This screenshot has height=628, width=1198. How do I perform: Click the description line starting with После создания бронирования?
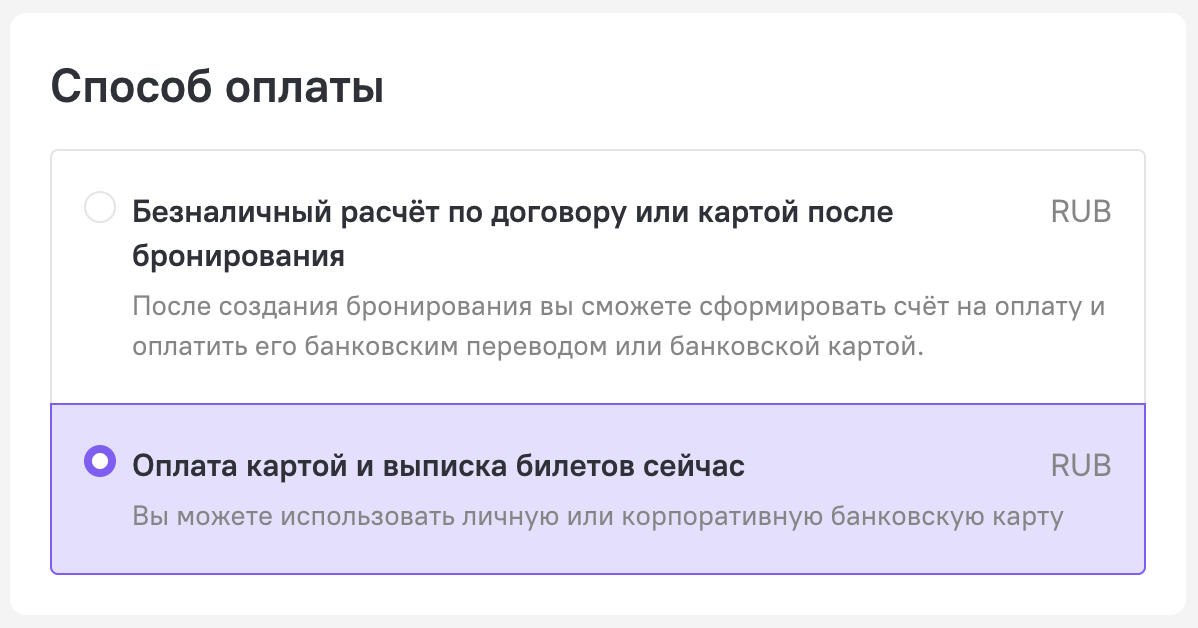pos(619,306)
